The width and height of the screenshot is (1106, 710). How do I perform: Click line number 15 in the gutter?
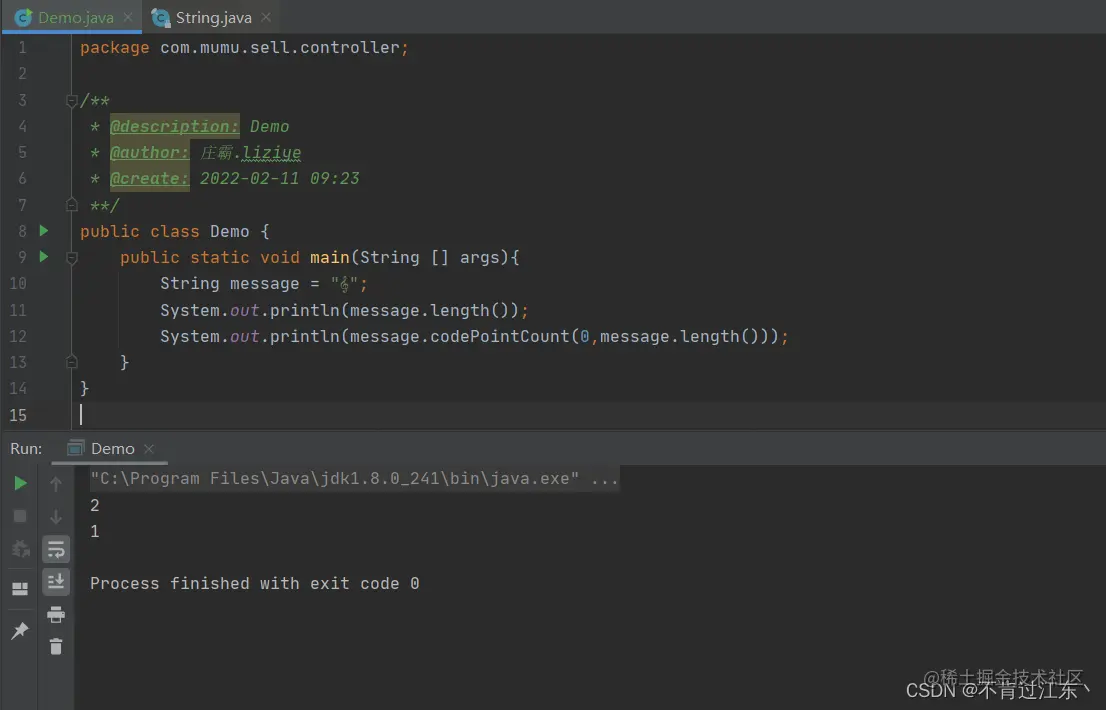(x=18, y=415)
